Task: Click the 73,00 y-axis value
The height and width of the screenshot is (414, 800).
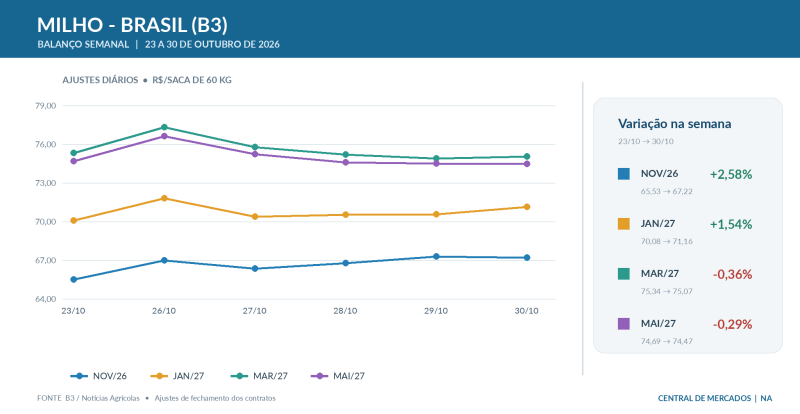Action: coord(45,183)
